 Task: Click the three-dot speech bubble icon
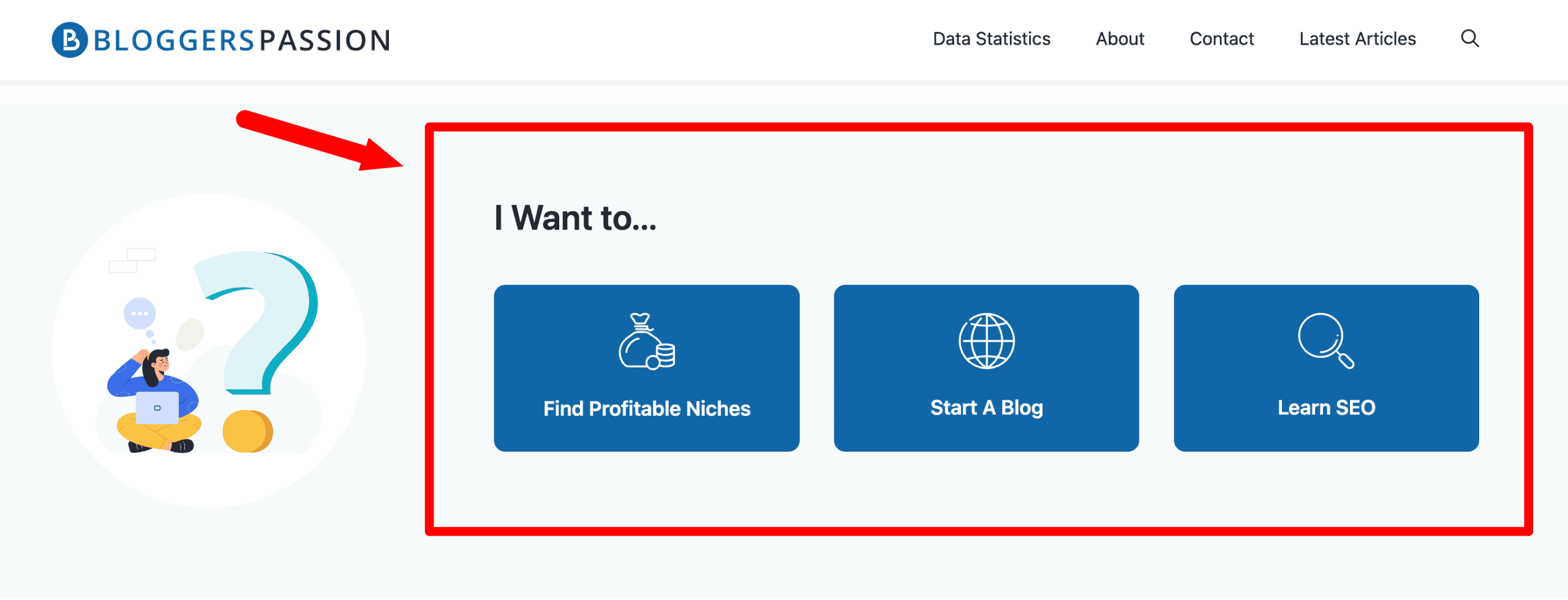(140, 313)
